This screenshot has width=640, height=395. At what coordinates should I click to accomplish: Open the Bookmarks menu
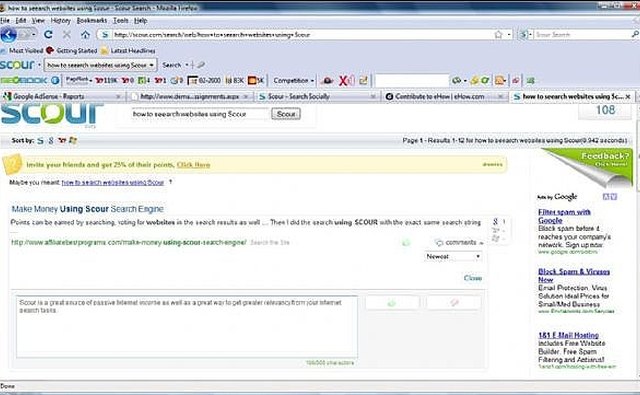coord(92,20)
